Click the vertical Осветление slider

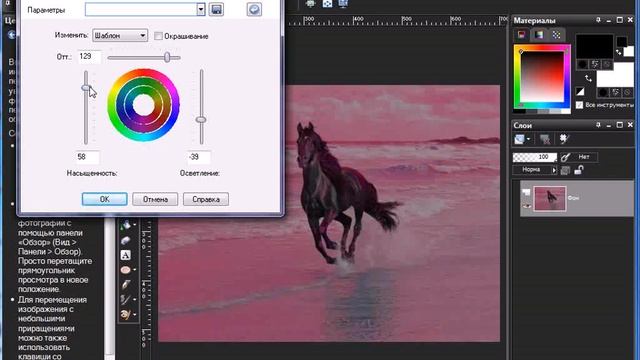201,107
